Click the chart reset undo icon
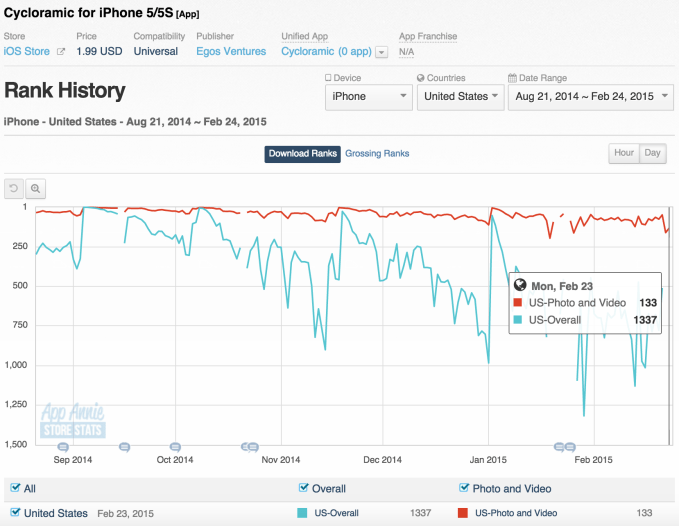679x526 pixels. click(x=14, y=188)
